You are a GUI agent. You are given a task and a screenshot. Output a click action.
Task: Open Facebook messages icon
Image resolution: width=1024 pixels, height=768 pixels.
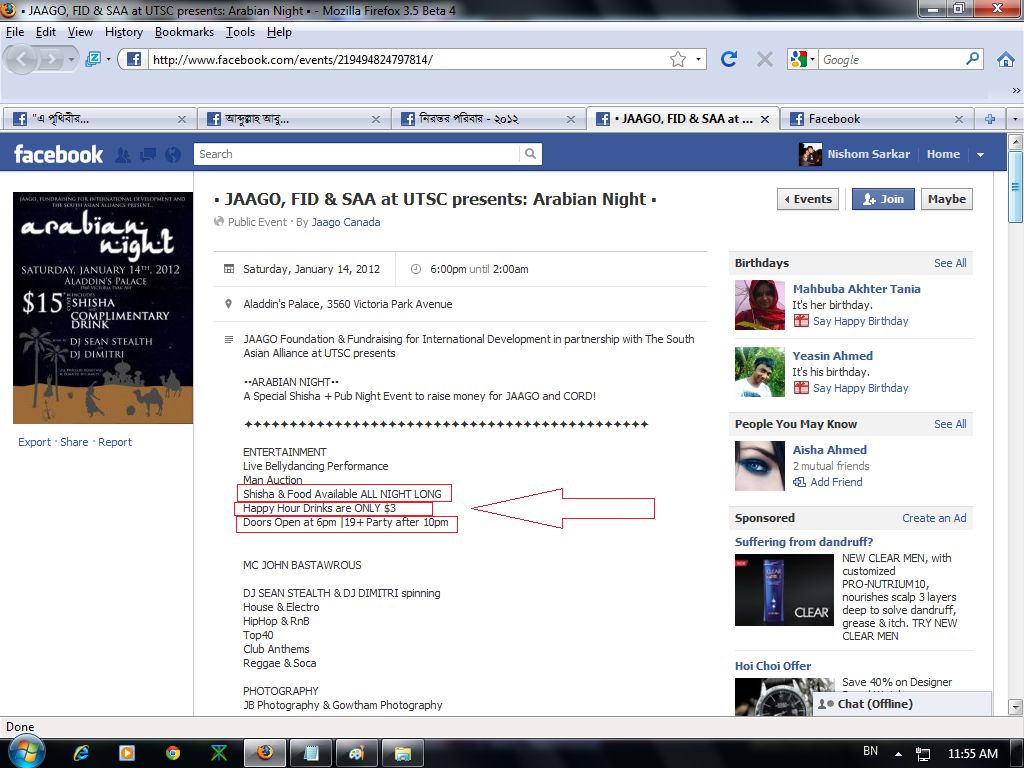(148, 155)
